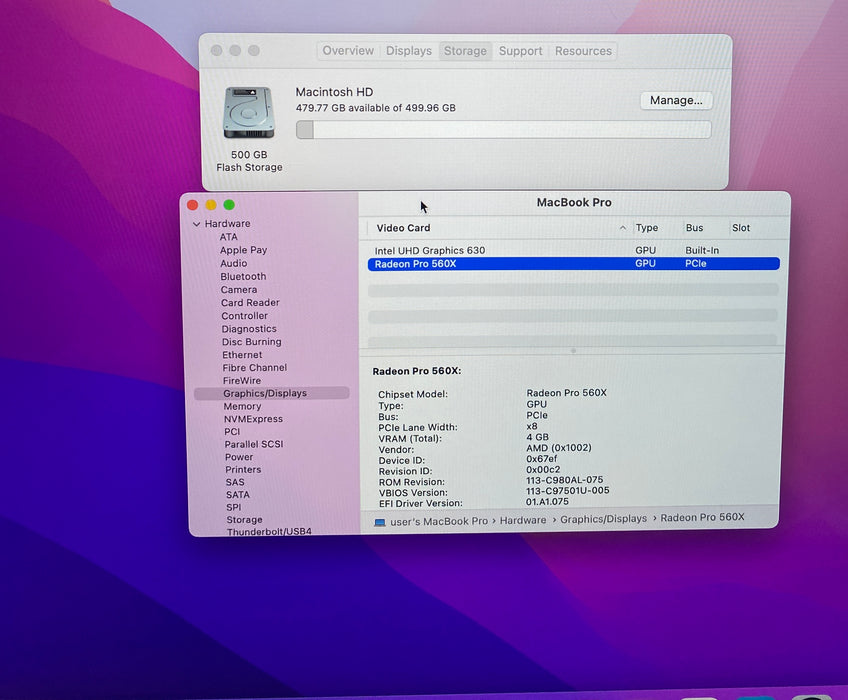Sort by the Slot column header
This screenshot has width=848, height=700.
pyautogui.click(x=741, y=228)
